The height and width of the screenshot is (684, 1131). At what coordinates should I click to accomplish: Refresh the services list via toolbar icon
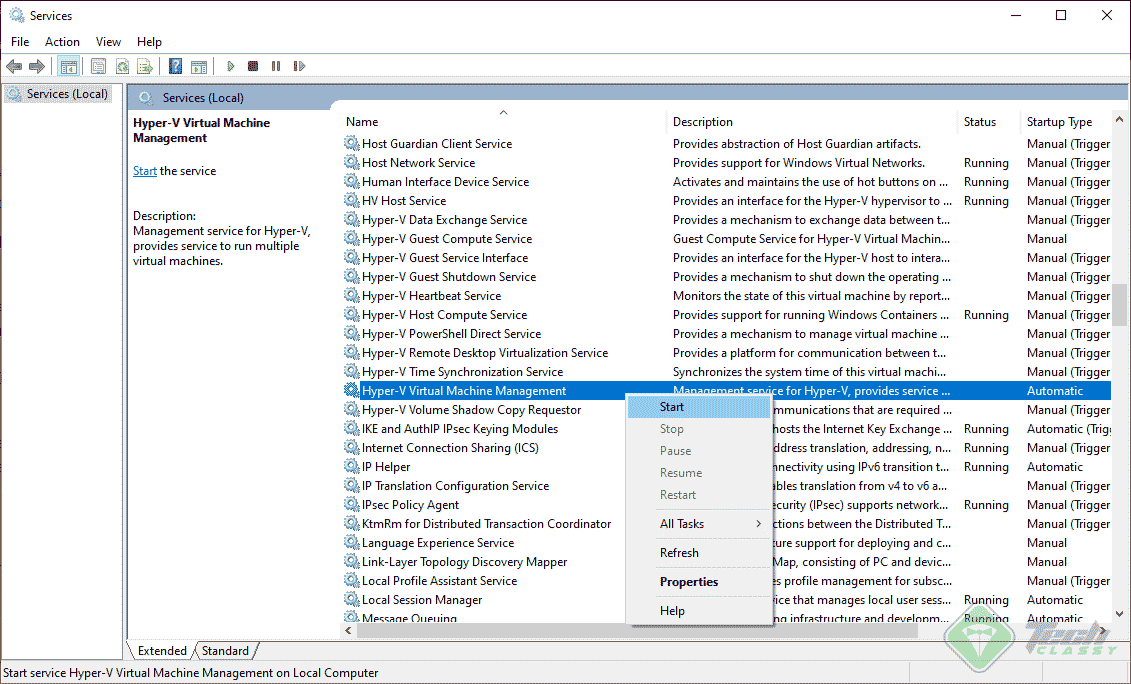[122, 66]
